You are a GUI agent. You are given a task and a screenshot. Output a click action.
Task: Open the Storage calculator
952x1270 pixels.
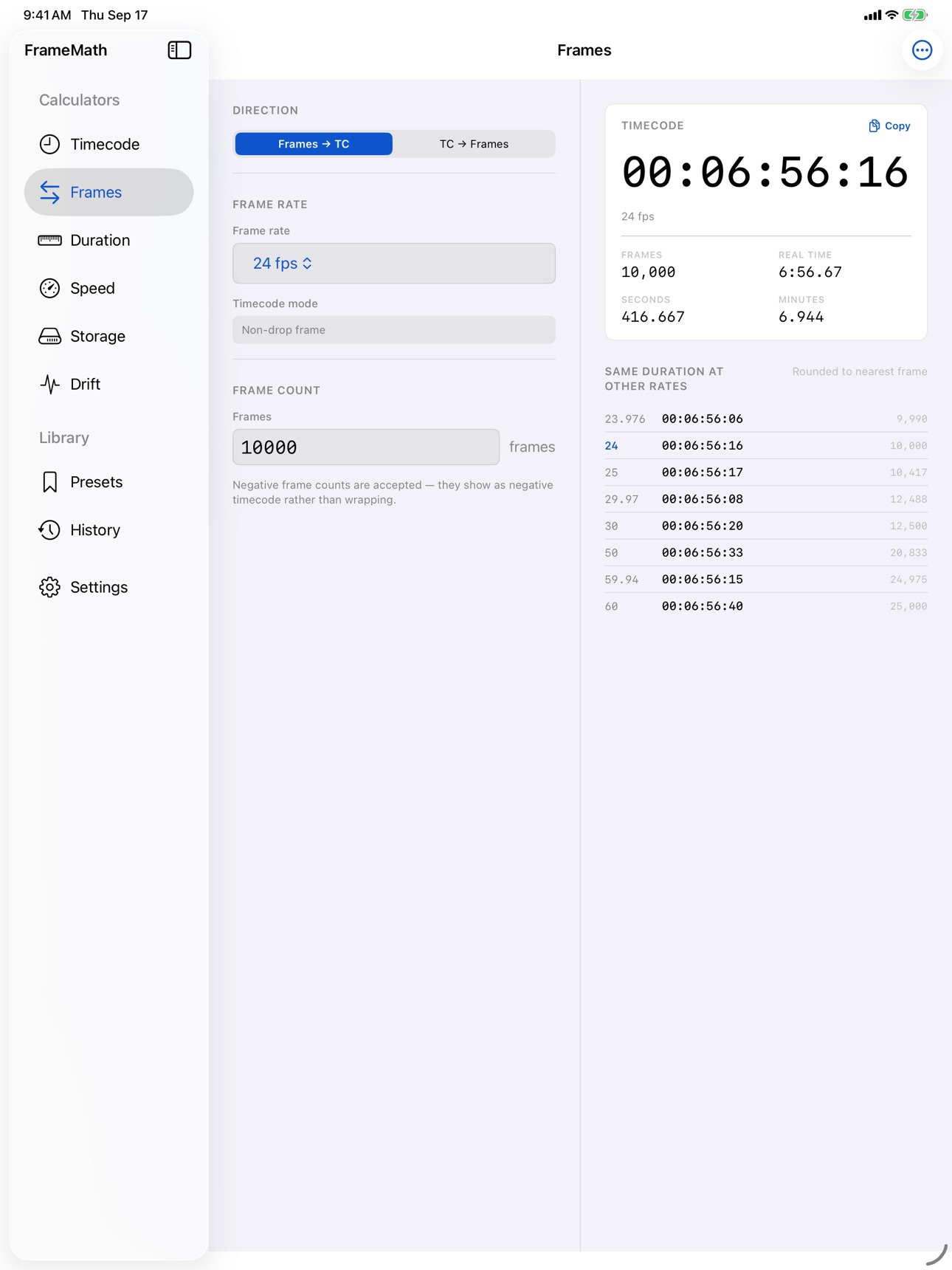tap(109, 336)
